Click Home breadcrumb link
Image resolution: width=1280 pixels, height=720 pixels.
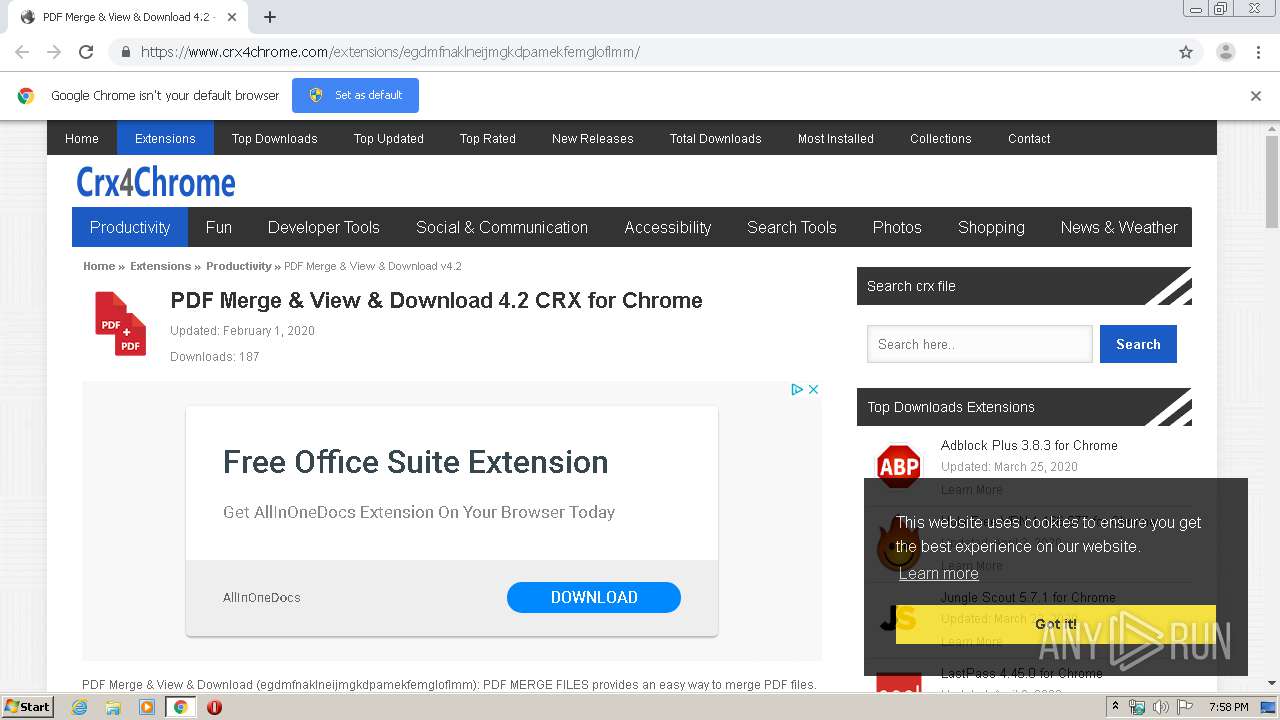pos(99,266)
